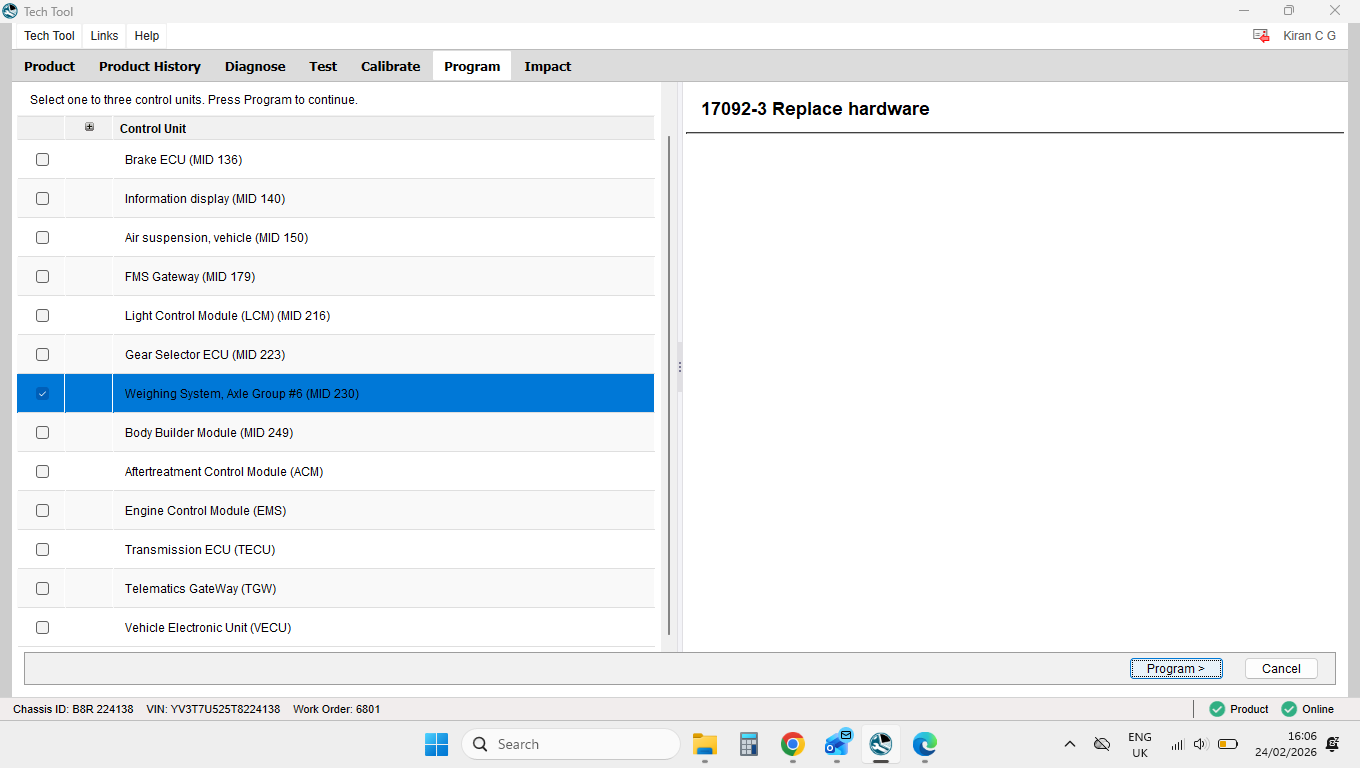Viewport: 1360px width, 768px height.
Task: Expand all control units with header plus icon
Action: click(90, 127)
